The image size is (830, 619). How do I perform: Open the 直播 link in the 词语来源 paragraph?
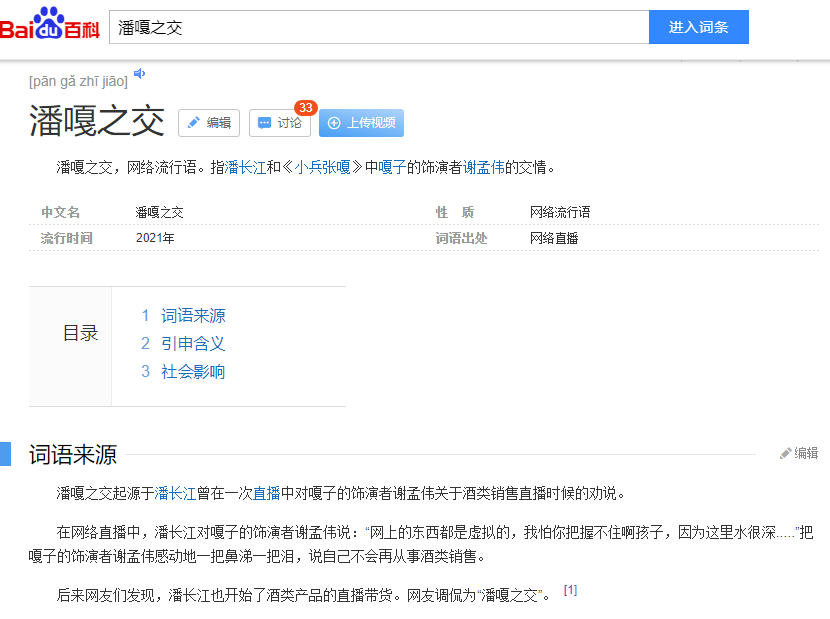pyautogui.click(x=266, y=494)
